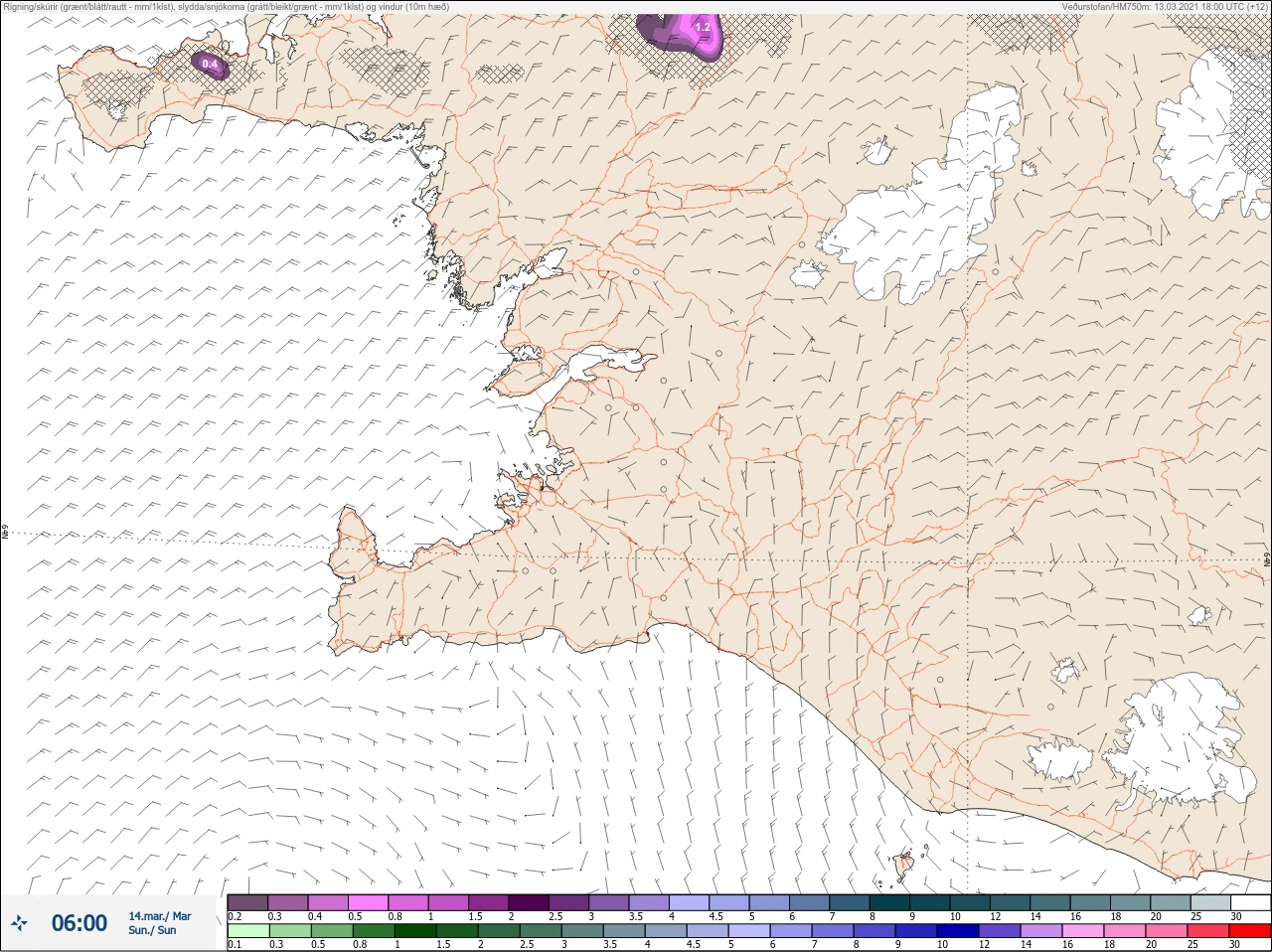
Task: Pick the bright pink 0.5 swatch, upper scale
Action: click(x=368, y=902)
